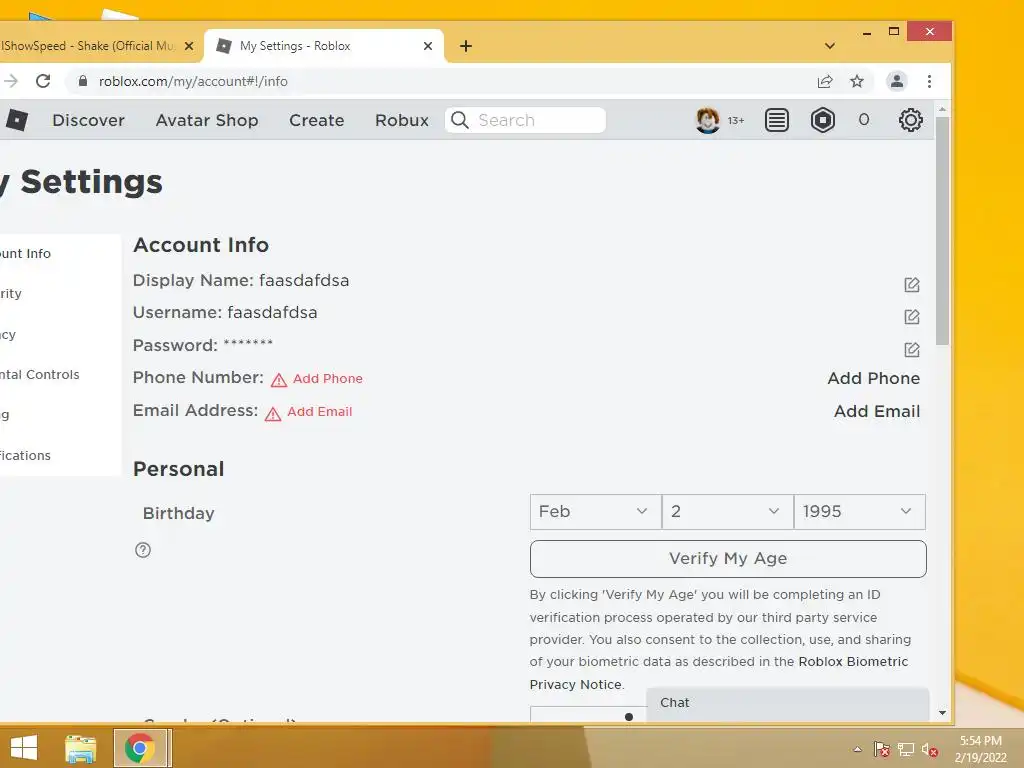Open the Robux hexagon icon
Viewport: 1024px width, 768px height.
pos(823,120)
